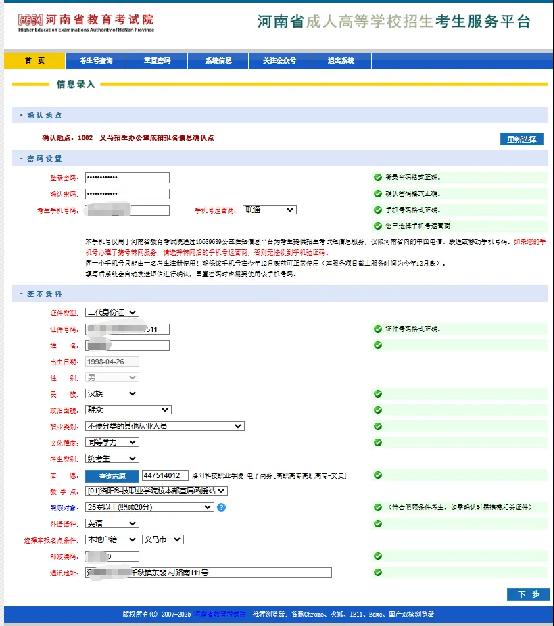The image size is (554, 626).
Task: Click the 重新选择 confirmation point button
Action: click(522, 139)
